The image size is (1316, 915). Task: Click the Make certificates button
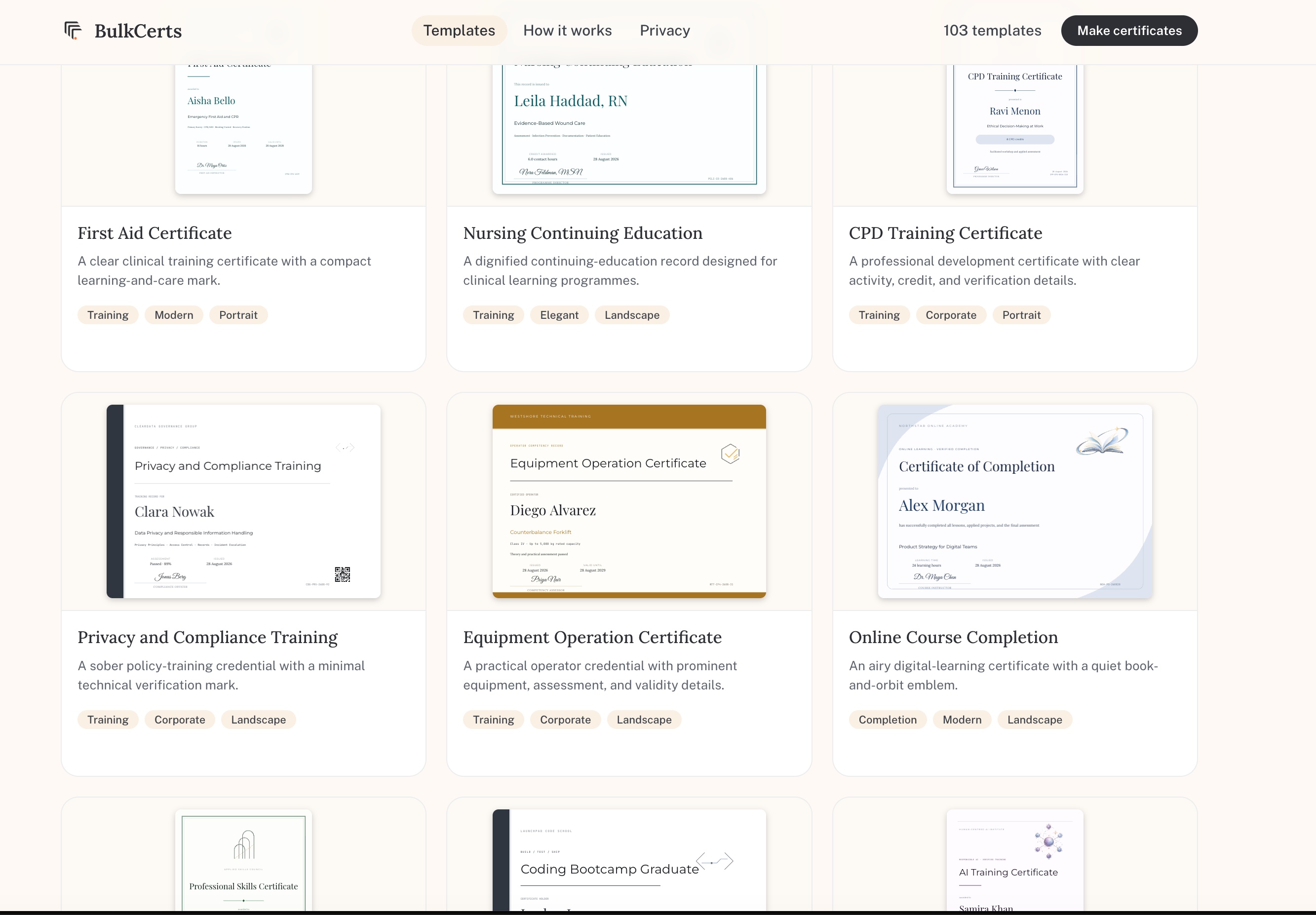tap(1129, 31)
